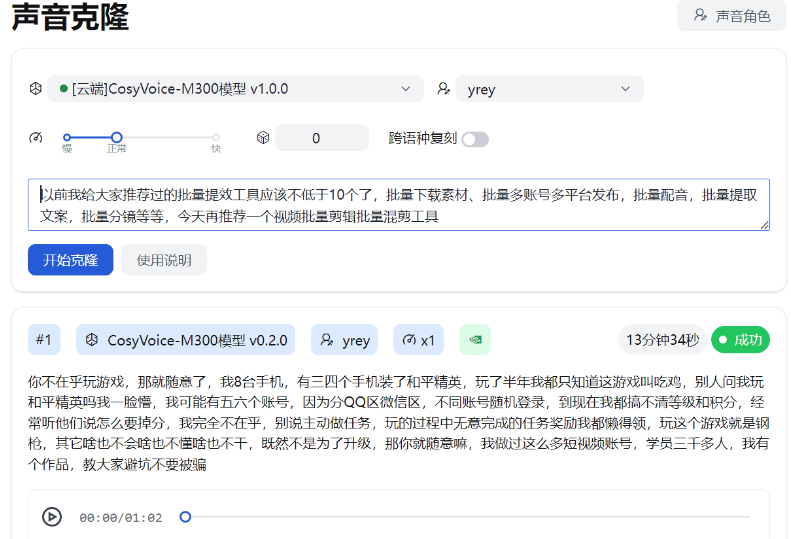Click the CosyVoice-M300 v0.2.0 model badge

186,340
